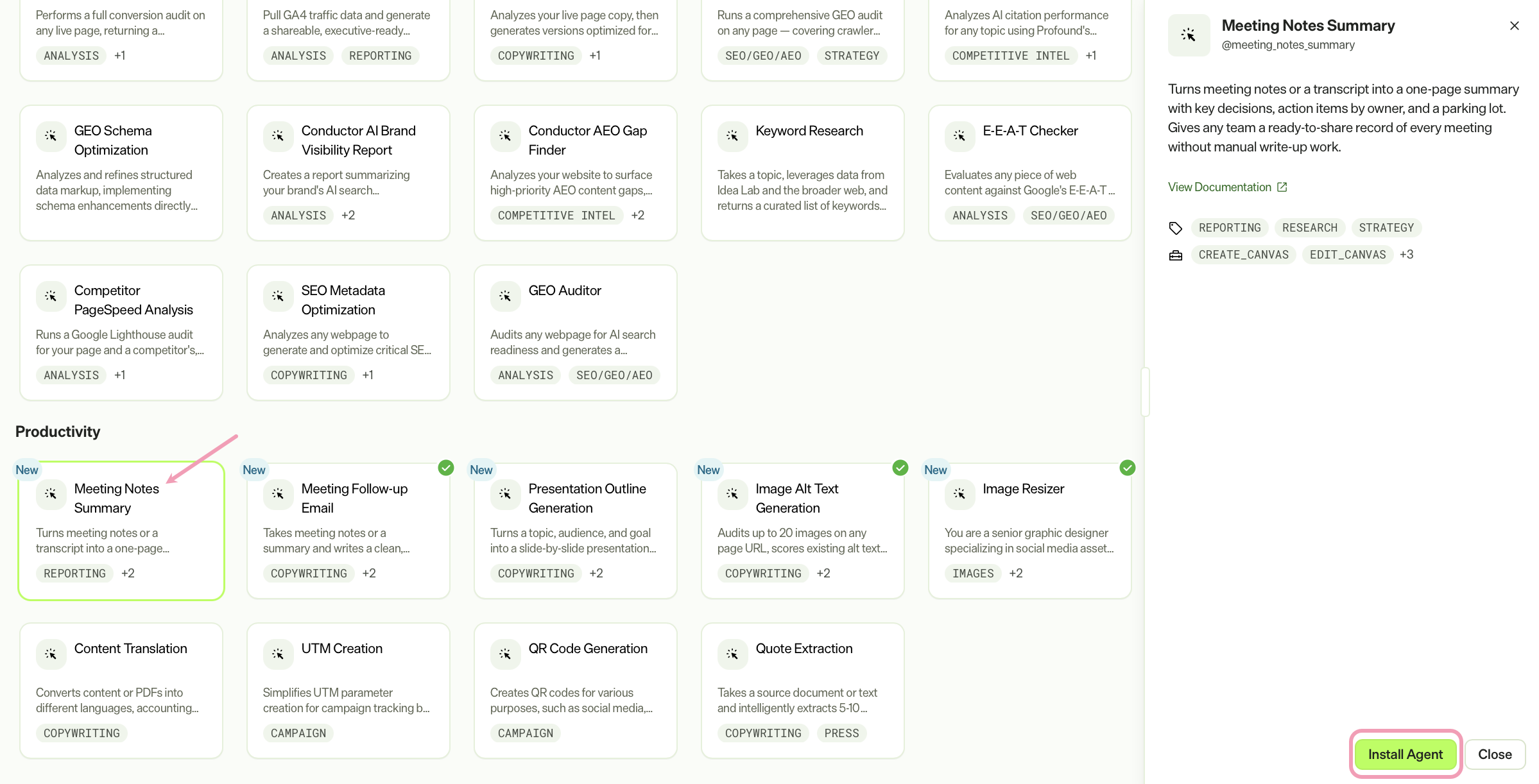
Task: Click the CREATE_CANVAS tool chip
Action: pos(1243,255)
